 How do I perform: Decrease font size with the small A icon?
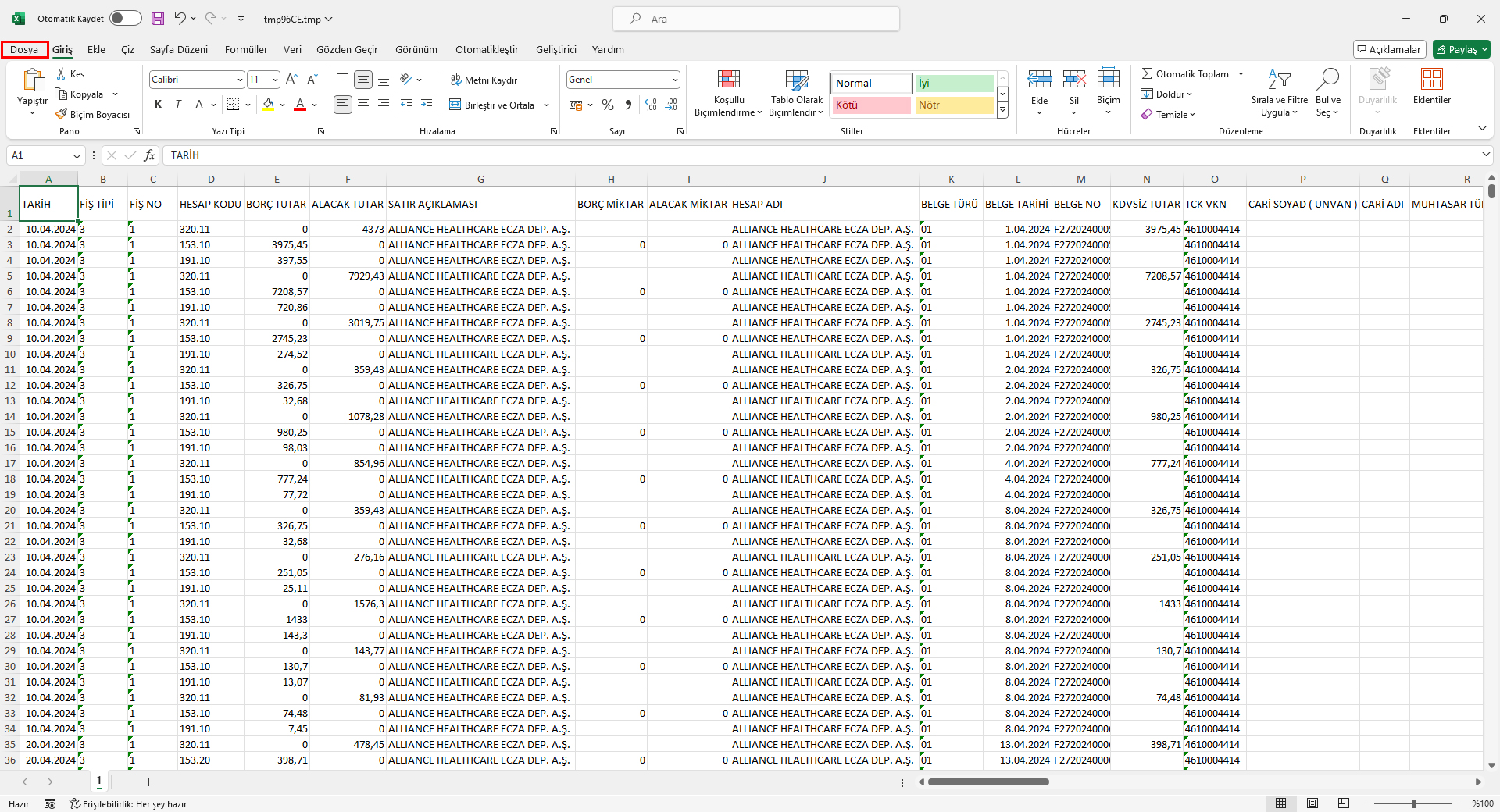312,79
